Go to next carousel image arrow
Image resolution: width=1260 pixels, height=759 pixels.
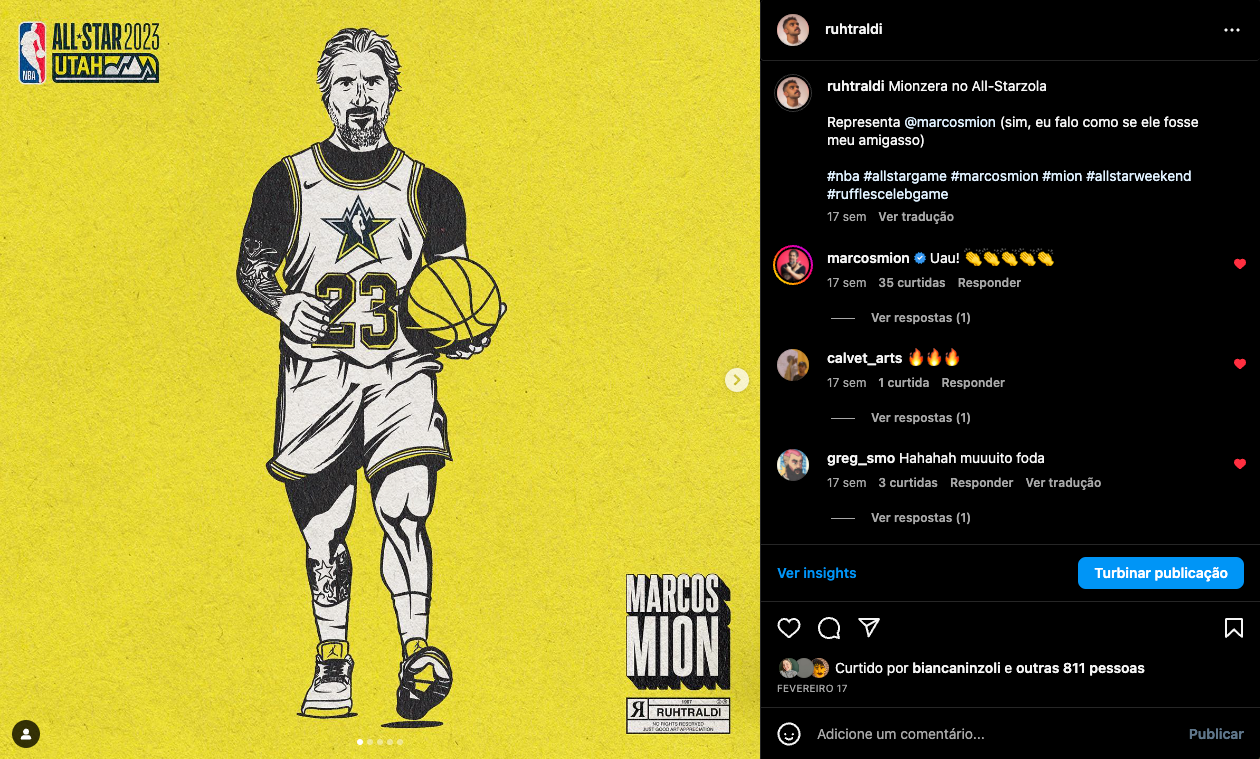tap(737, 380)
